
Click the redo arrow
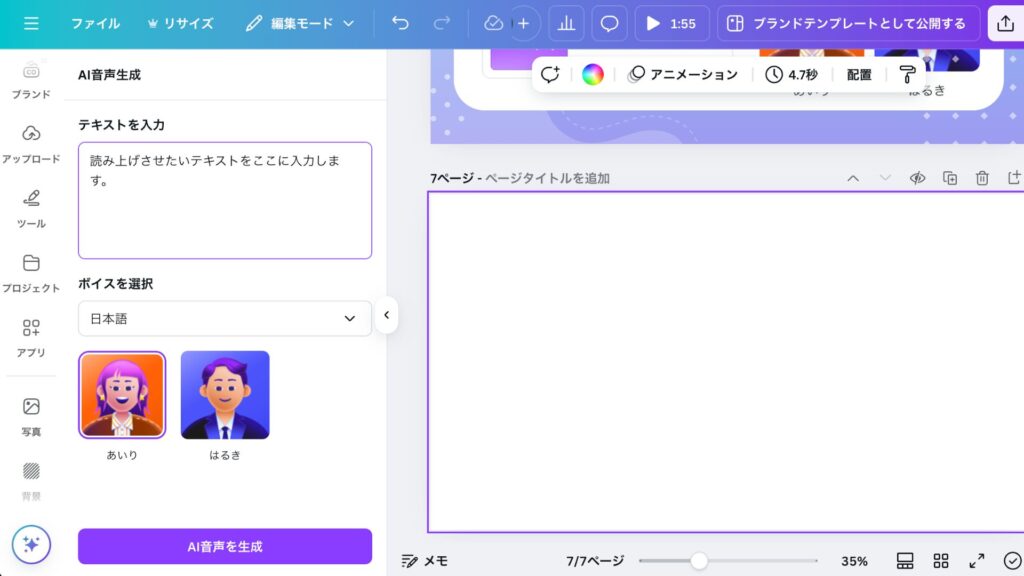click(441, 24)
